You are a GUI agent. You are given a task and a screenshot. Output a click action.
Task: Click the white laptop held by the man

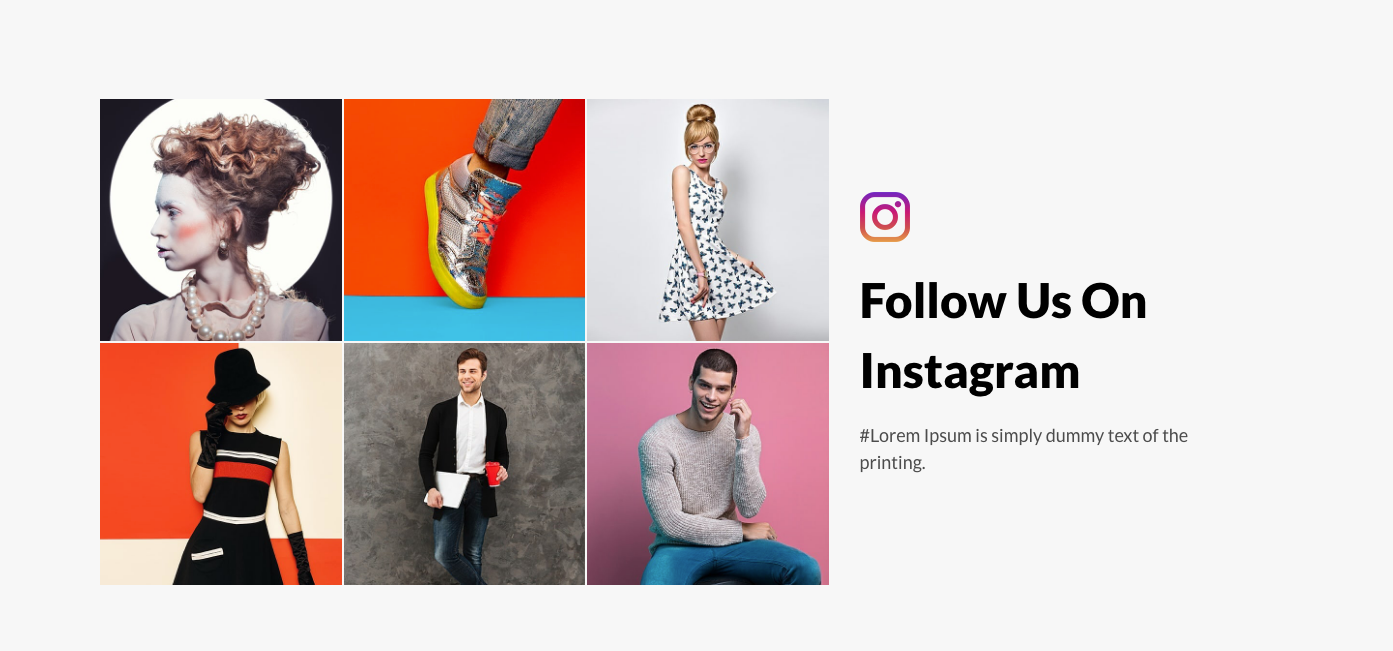[x=450, y=489]
